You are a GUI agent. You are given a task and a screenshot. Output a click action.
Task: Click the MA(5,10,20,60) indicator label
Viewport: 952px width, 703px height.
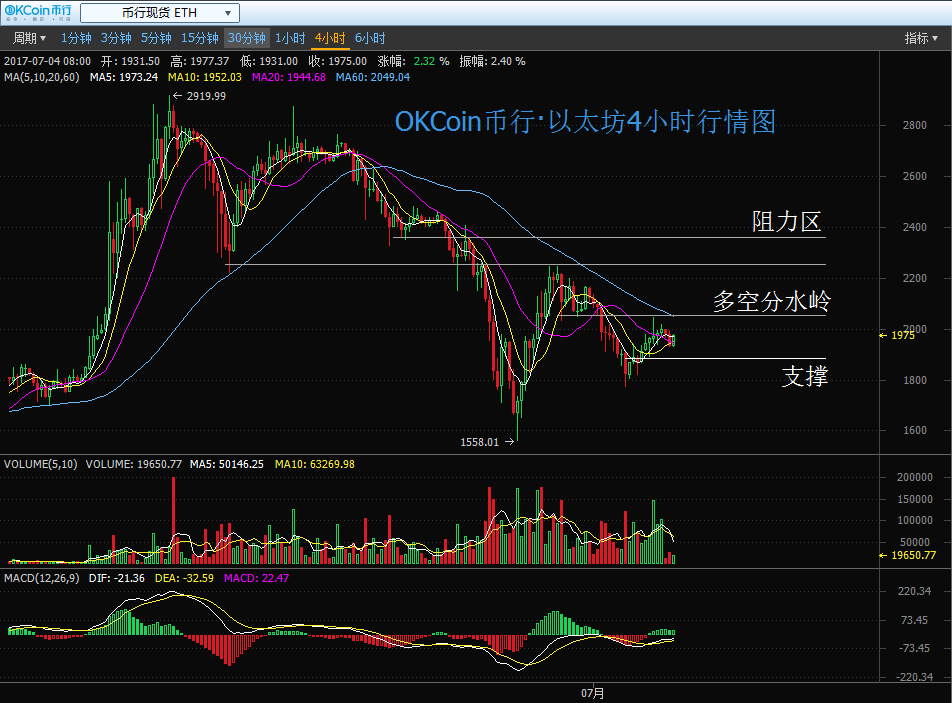pos(41,77)
